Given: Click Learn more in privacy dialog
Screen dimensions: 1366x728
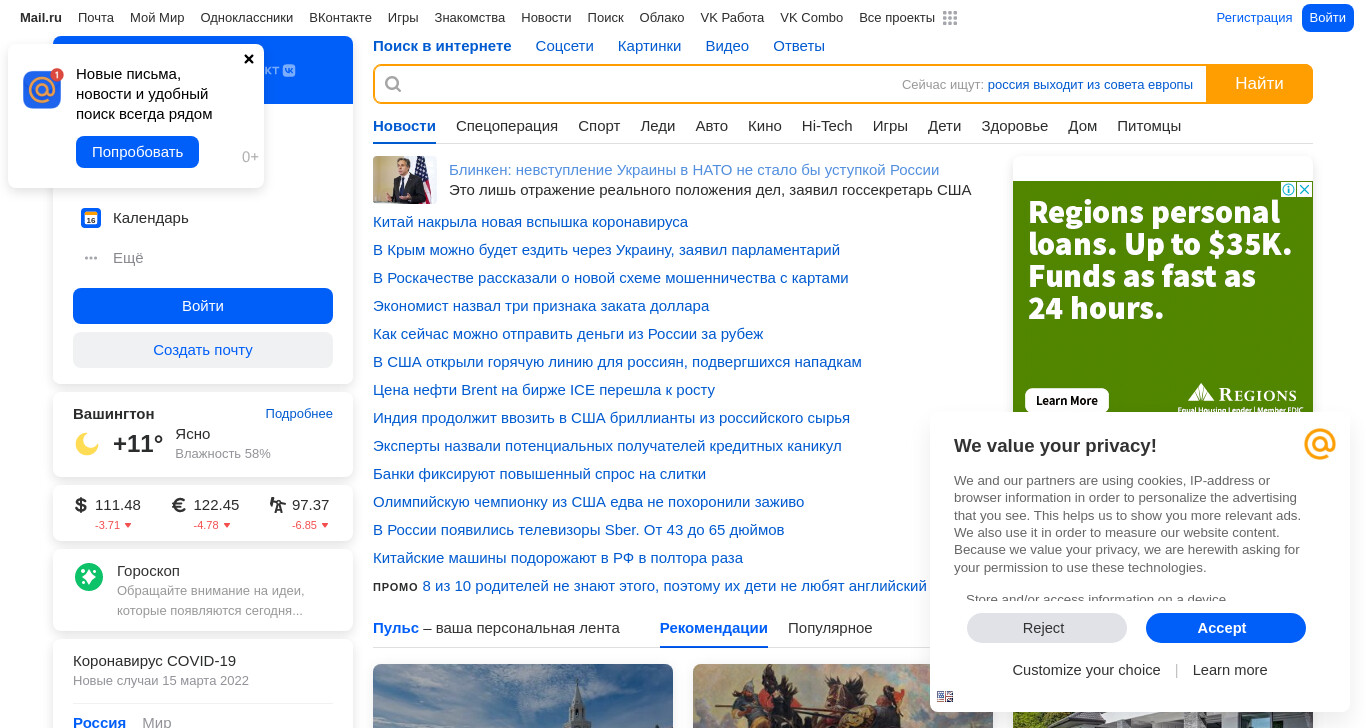Looking at the screenshot, I should (1230, 670).
